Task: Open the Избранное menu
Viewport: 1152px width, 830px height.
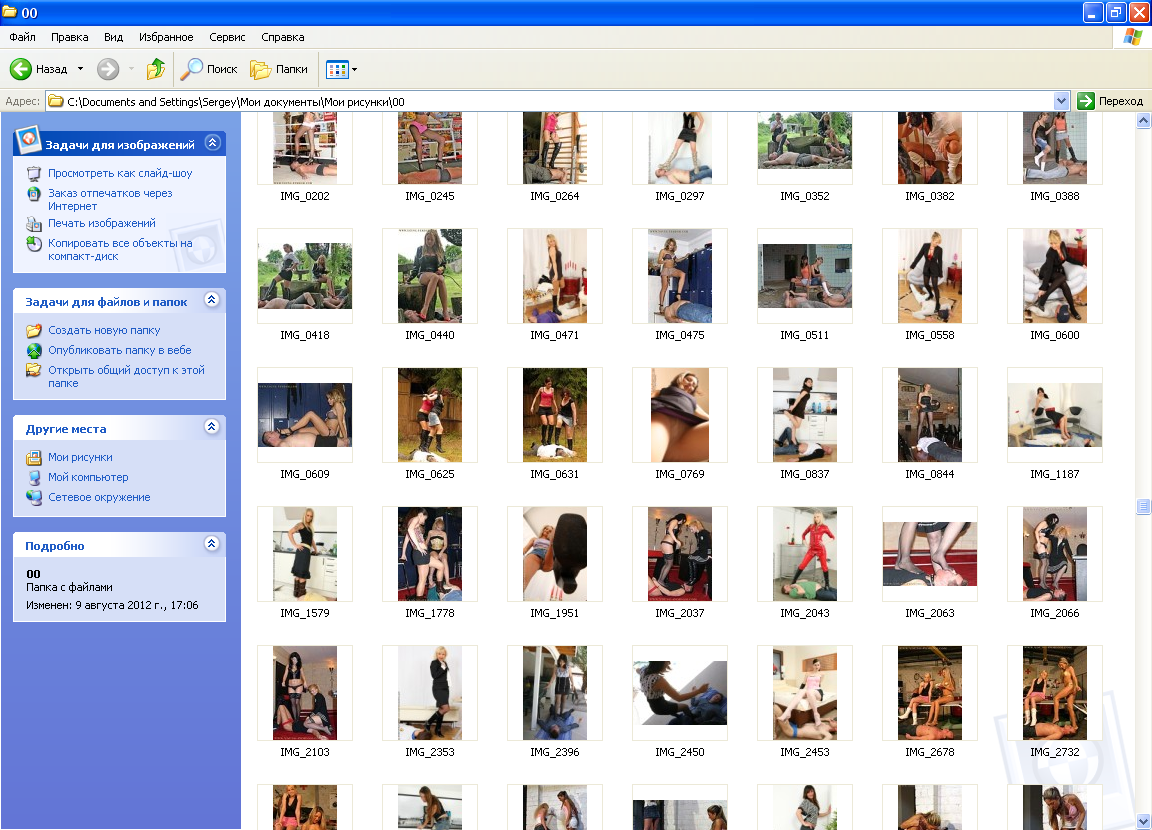Action: 166,37
